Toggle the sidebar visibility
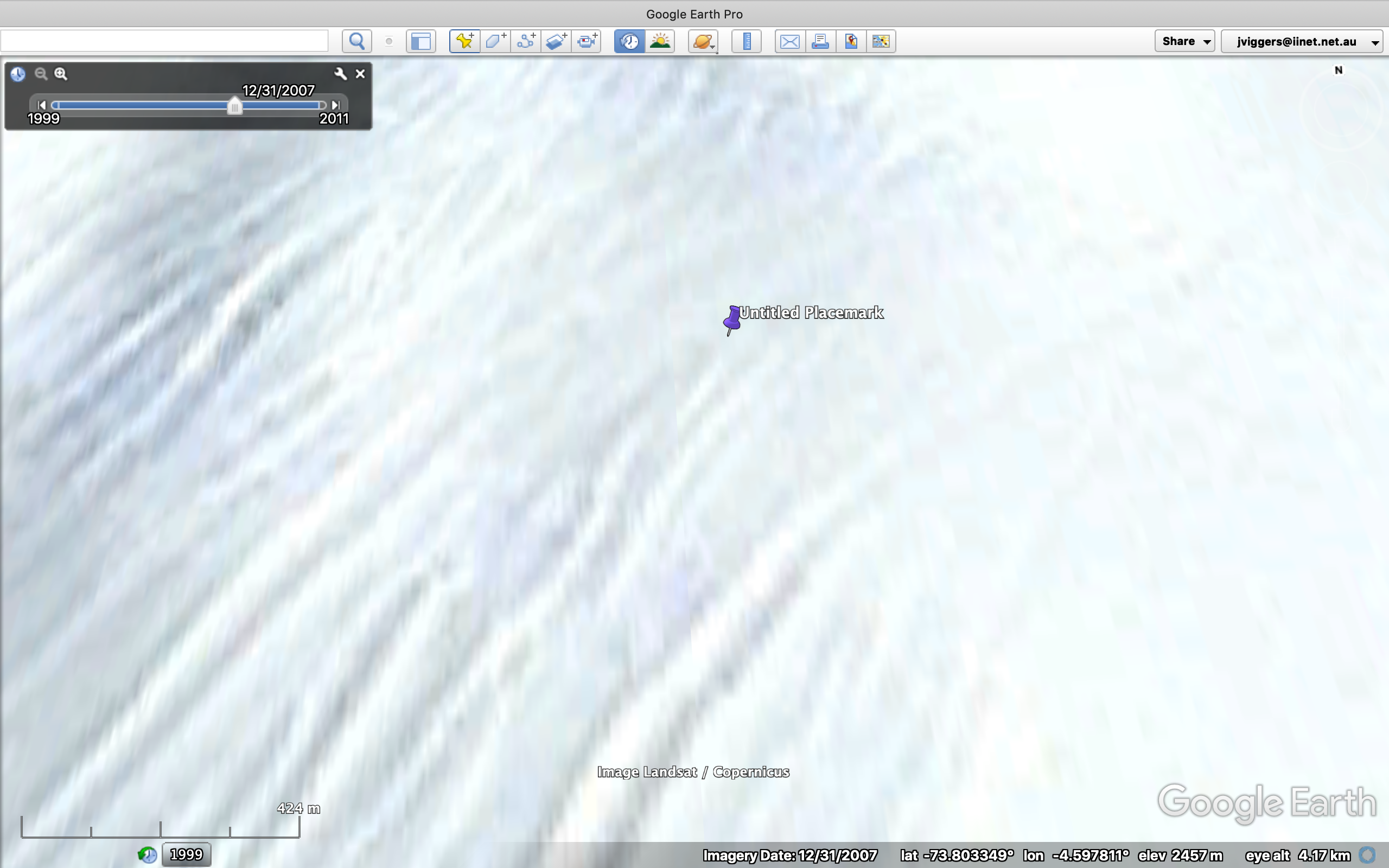The image size is (1389, 868). [420, 41]
